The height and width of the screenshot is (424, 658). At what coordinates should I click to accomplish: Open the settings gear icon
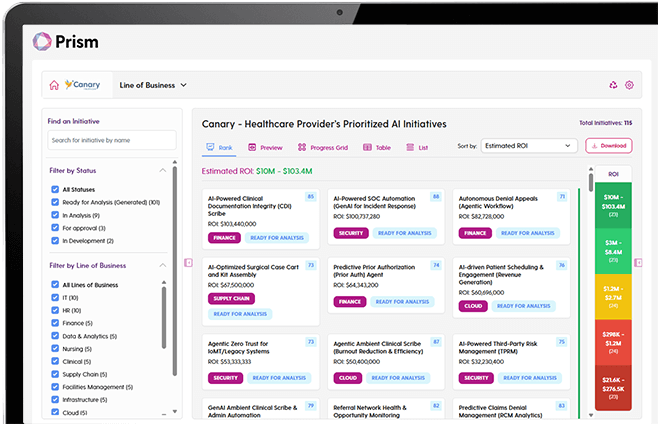pos(629,85)
